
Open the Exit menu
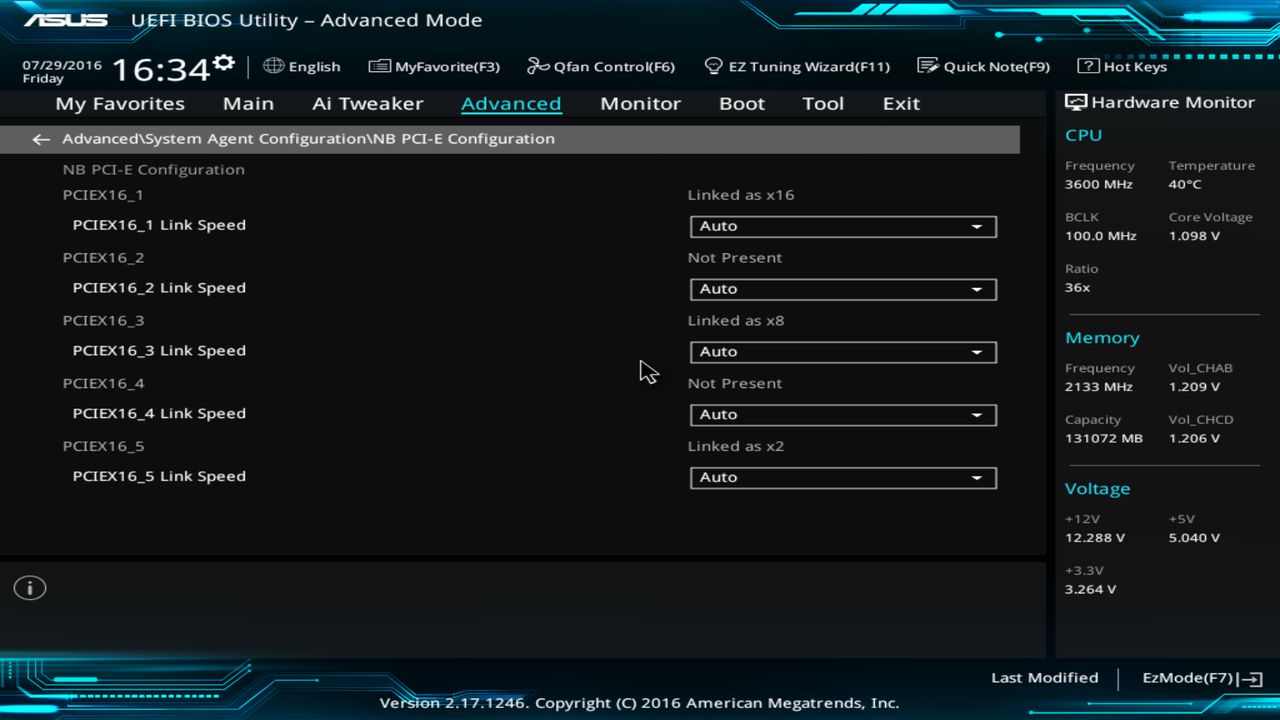pyautogui.click(x=900, y=103)
